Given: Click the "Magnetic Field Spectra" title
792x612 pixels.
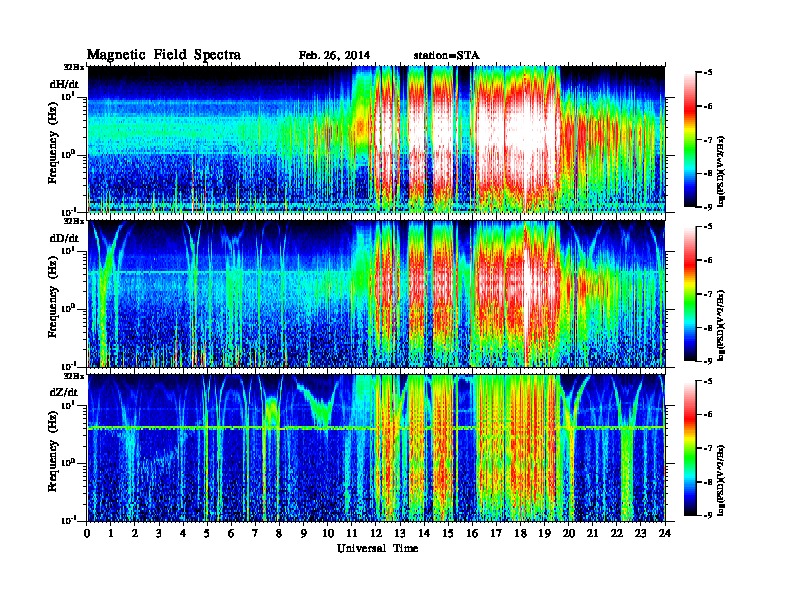Looking at the screenshot, I should point(164,55).
